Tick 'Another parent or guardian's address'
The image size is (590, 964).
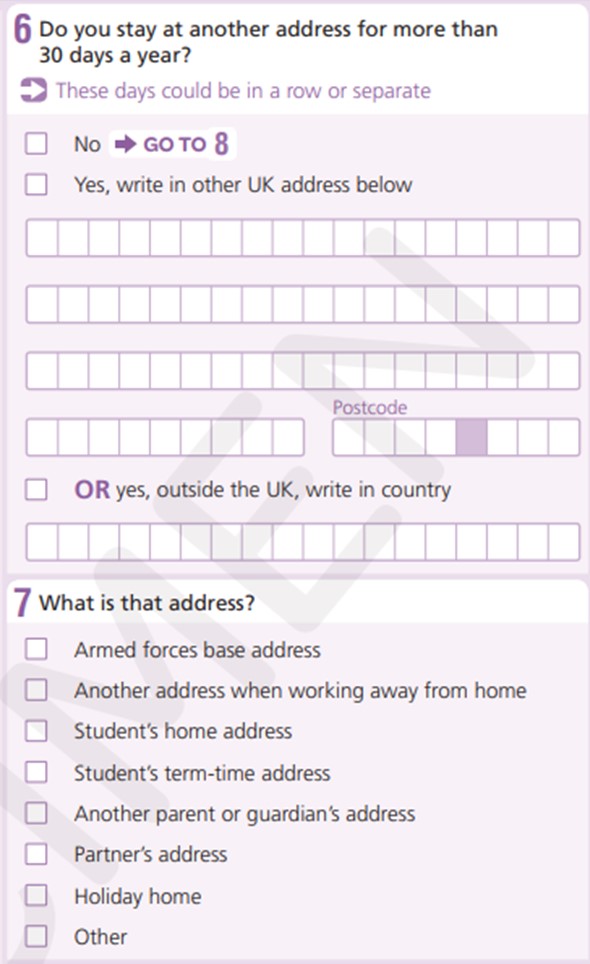point(36,813)
